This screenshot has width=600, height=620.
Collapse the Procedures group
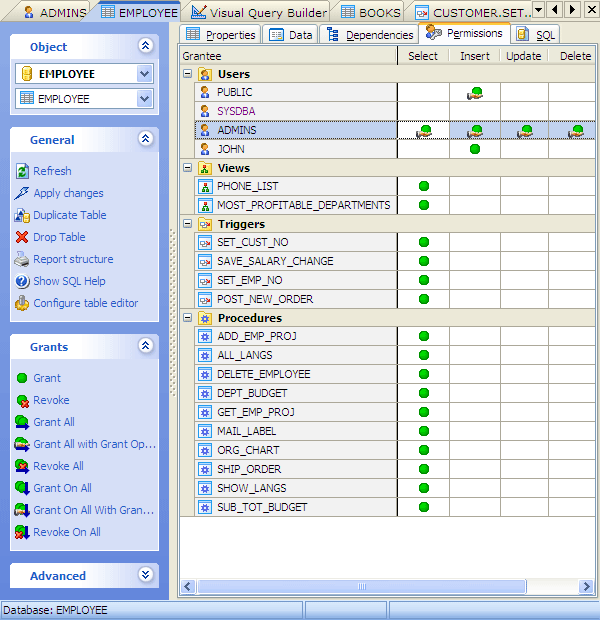(x=187, y=318)
